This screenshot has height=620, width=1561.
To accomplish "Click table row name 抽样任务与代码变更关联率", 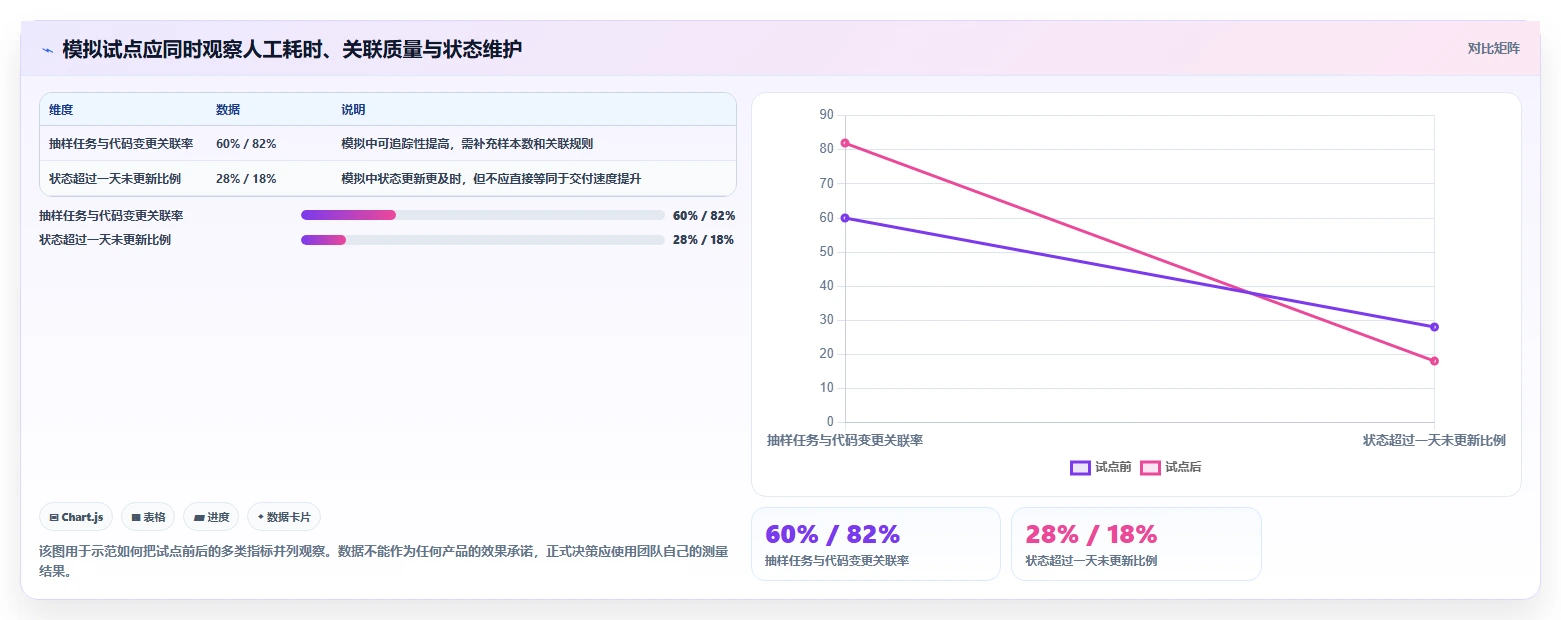I will click(x=121, y=144).
